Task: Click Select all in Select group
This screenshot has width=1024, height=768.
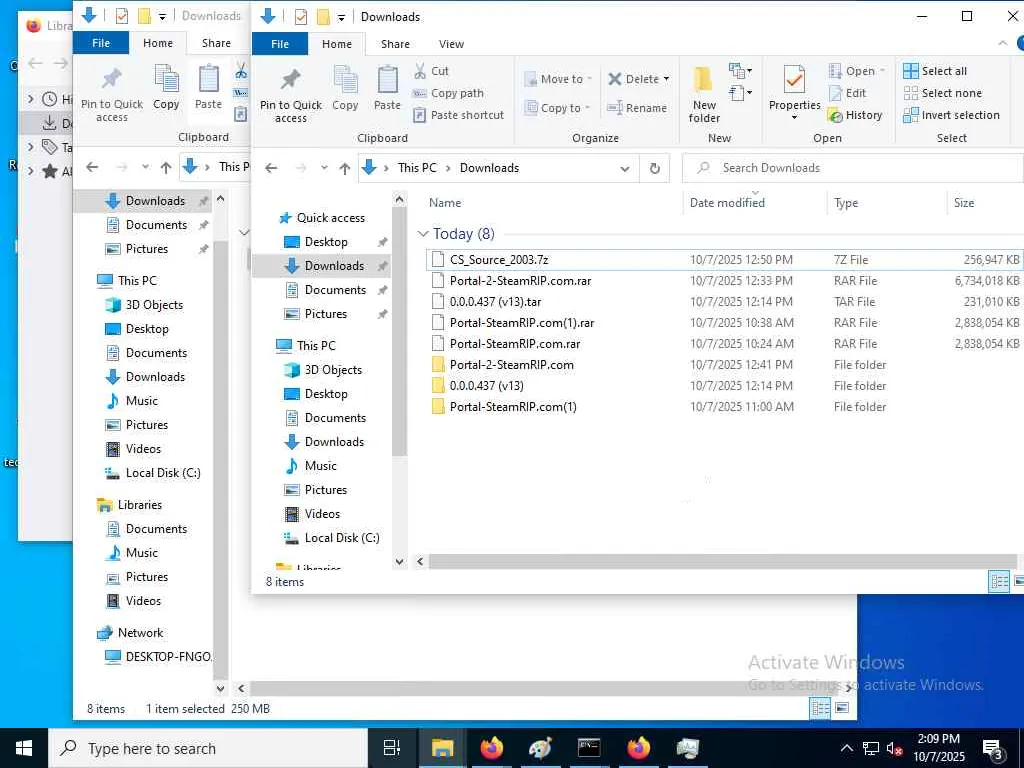Action: (x=935, y=71)
